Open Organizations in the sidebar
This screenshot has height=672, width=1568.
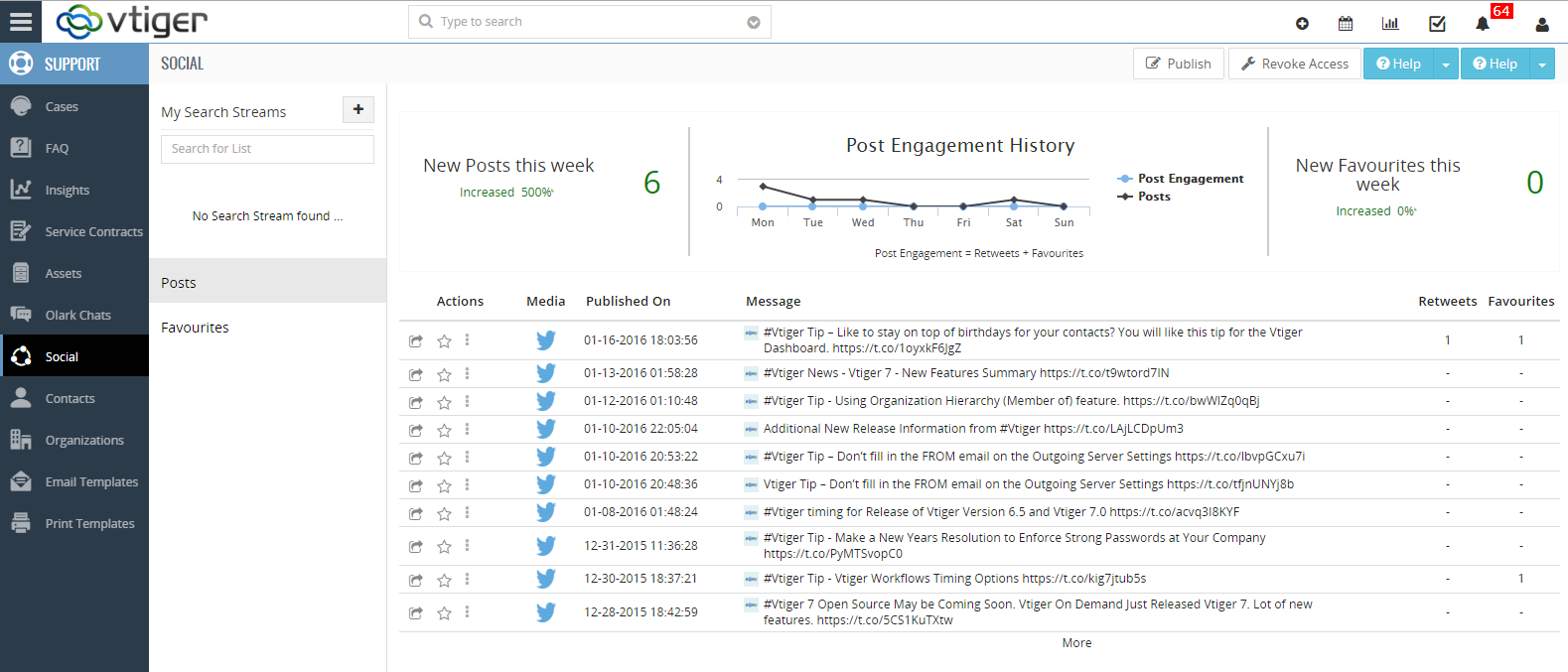(x=74, y=440)
